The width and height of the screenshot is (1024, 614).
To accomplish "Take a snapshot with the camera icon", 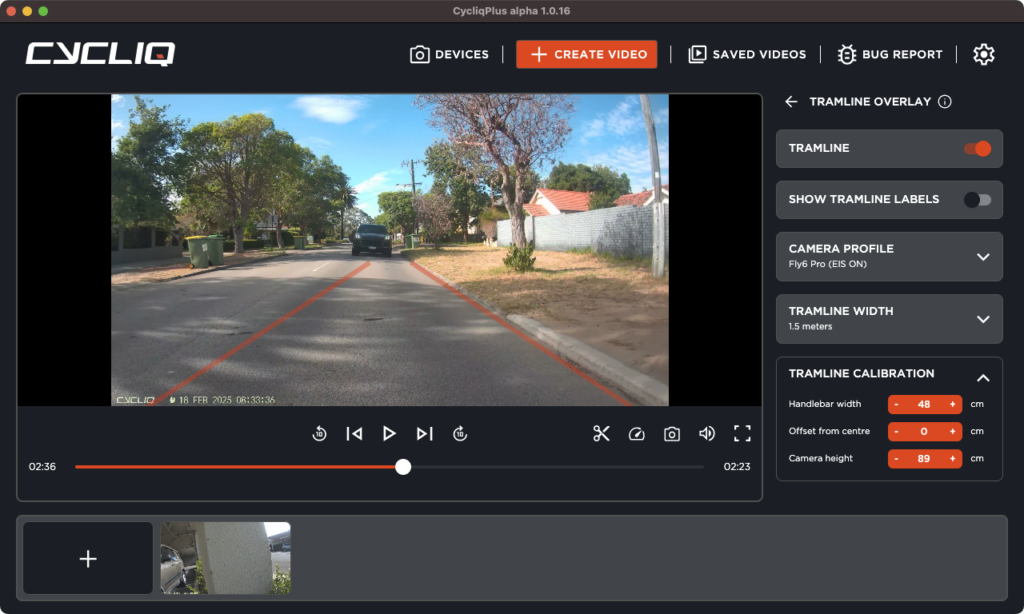I will pos(672,434).
